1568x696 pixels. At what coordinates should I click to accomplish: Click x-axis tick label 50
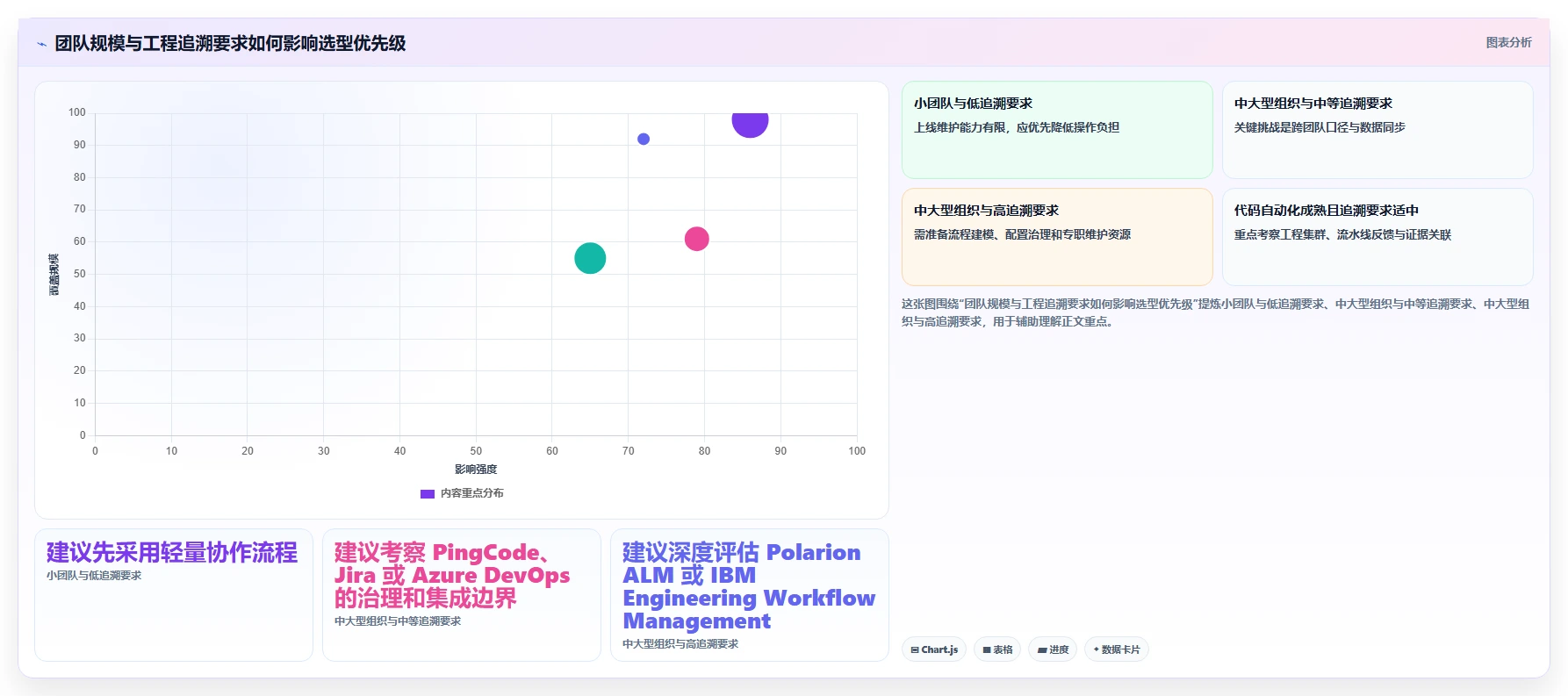pyautogui.click(x=476, y=451)
